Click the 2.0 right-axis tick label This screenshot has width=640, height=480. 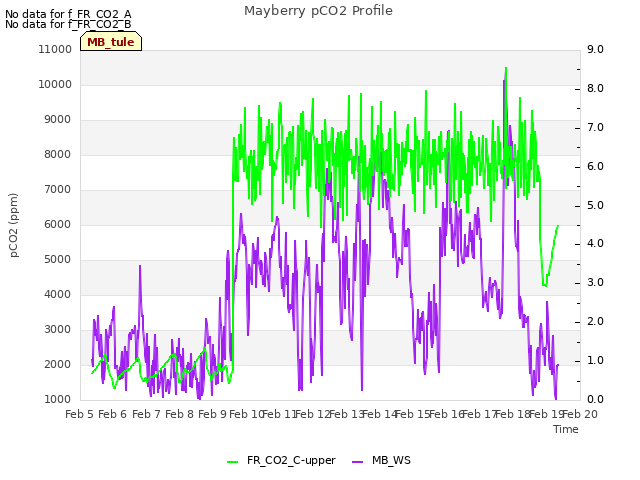coord(595,322)
